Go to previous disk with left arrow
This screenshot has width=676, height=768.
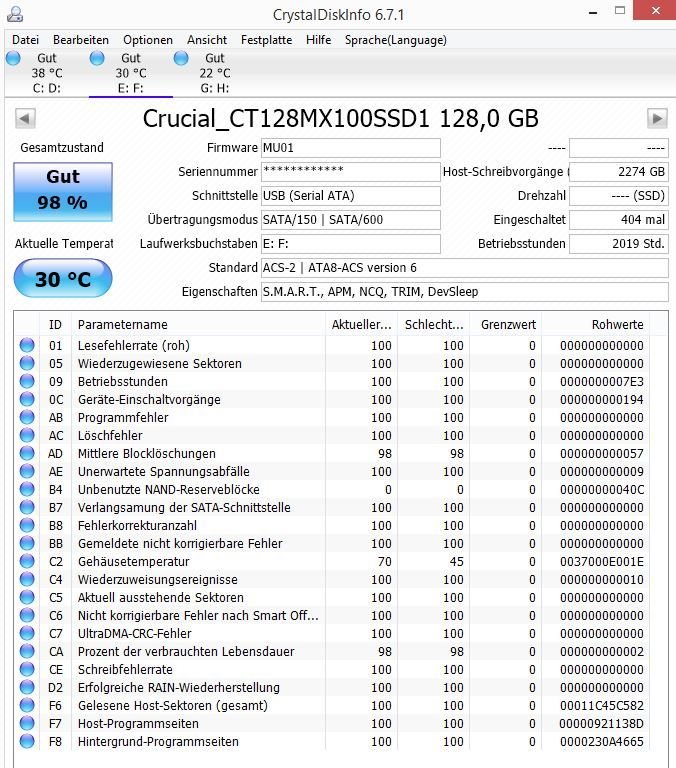(x=25, y=119)
